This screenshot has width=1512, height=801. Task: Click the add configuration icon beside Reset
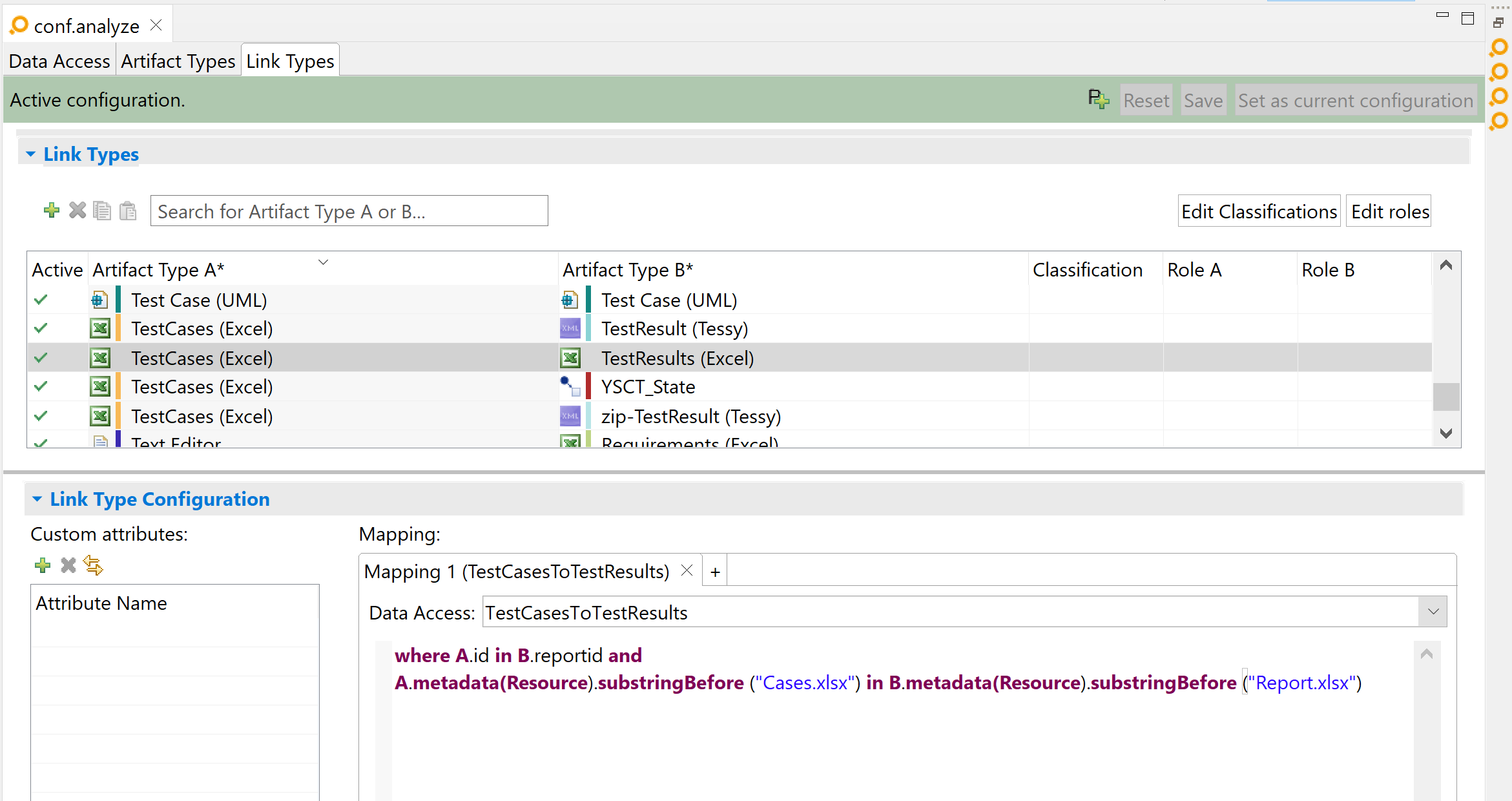1099,99
